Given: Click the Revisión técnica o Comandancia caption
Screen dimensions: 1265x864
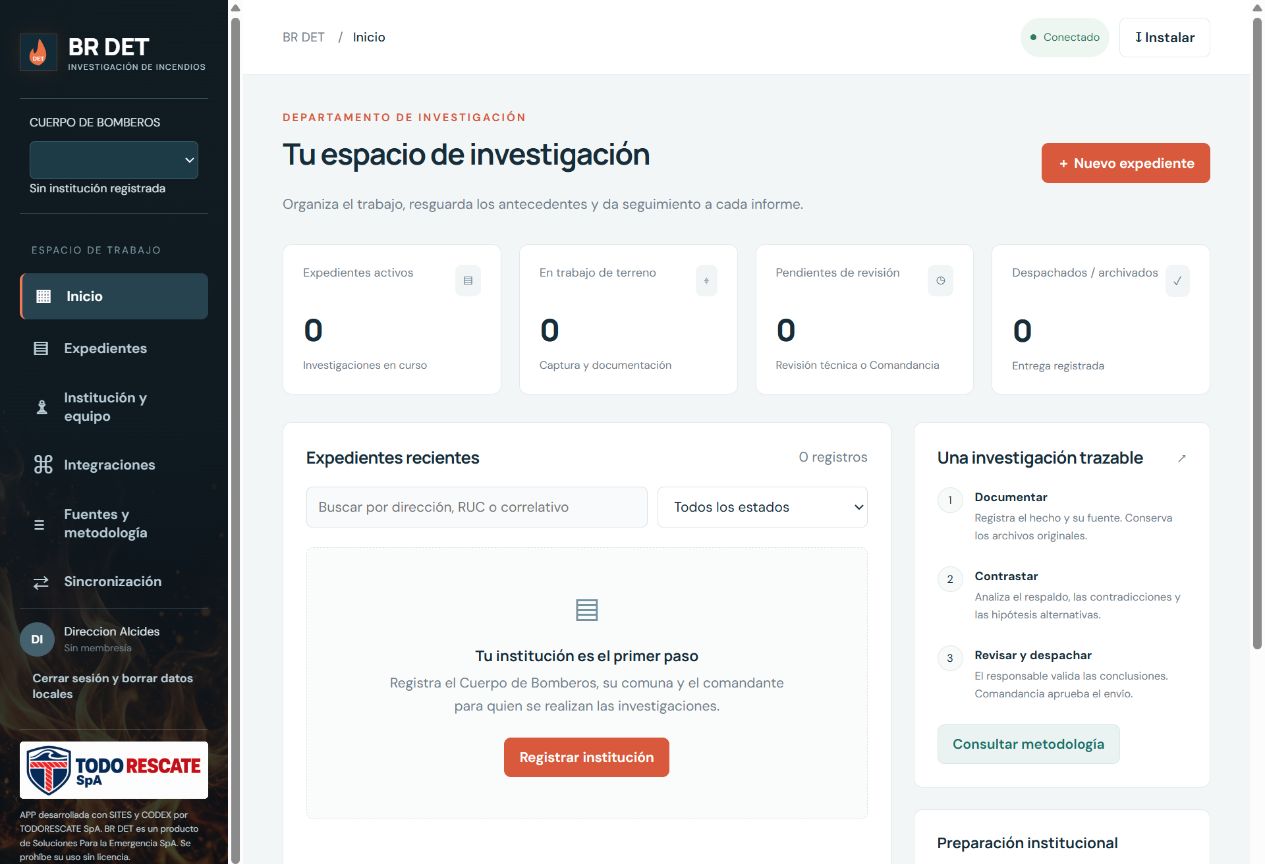Looking at the screenshot, I should click(858, 365).
